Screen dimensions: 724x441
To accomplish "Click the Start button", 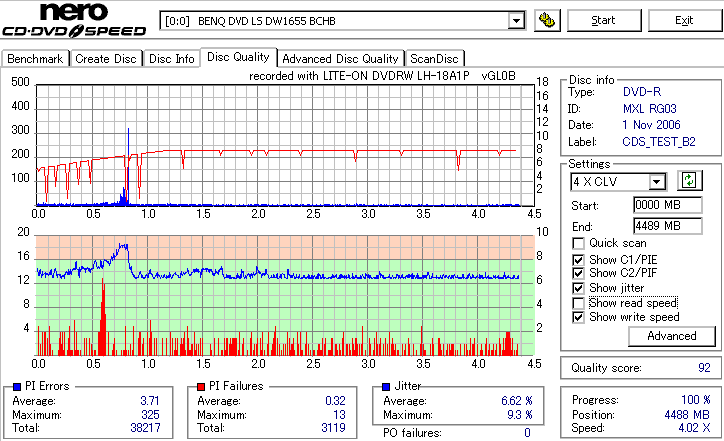I will coord(603,20).
